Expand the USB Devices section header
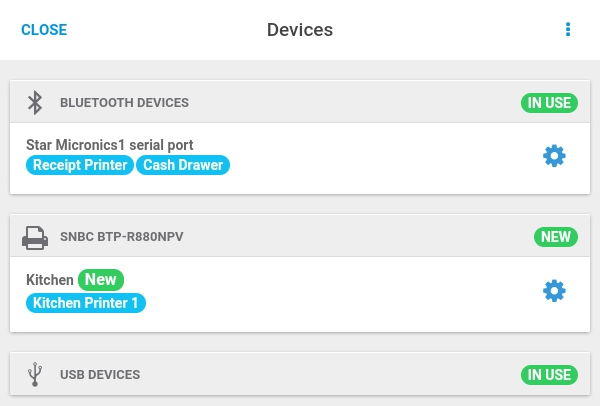Image resolution: width=600 pixels, height=406 pixels. pyautogui.click(x=300, y=374)
